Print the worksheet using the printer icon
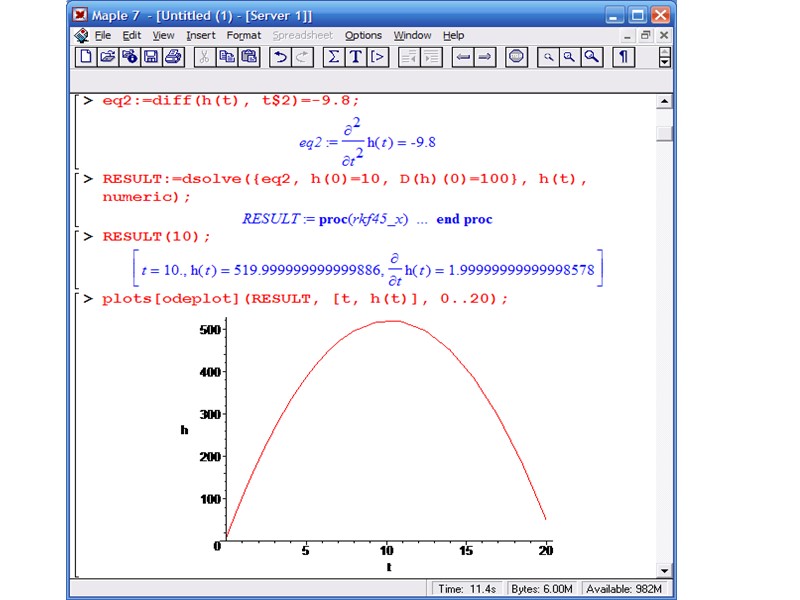Image resolution: width=800 pixels, height=600 pixels. [x=173, y=57]
